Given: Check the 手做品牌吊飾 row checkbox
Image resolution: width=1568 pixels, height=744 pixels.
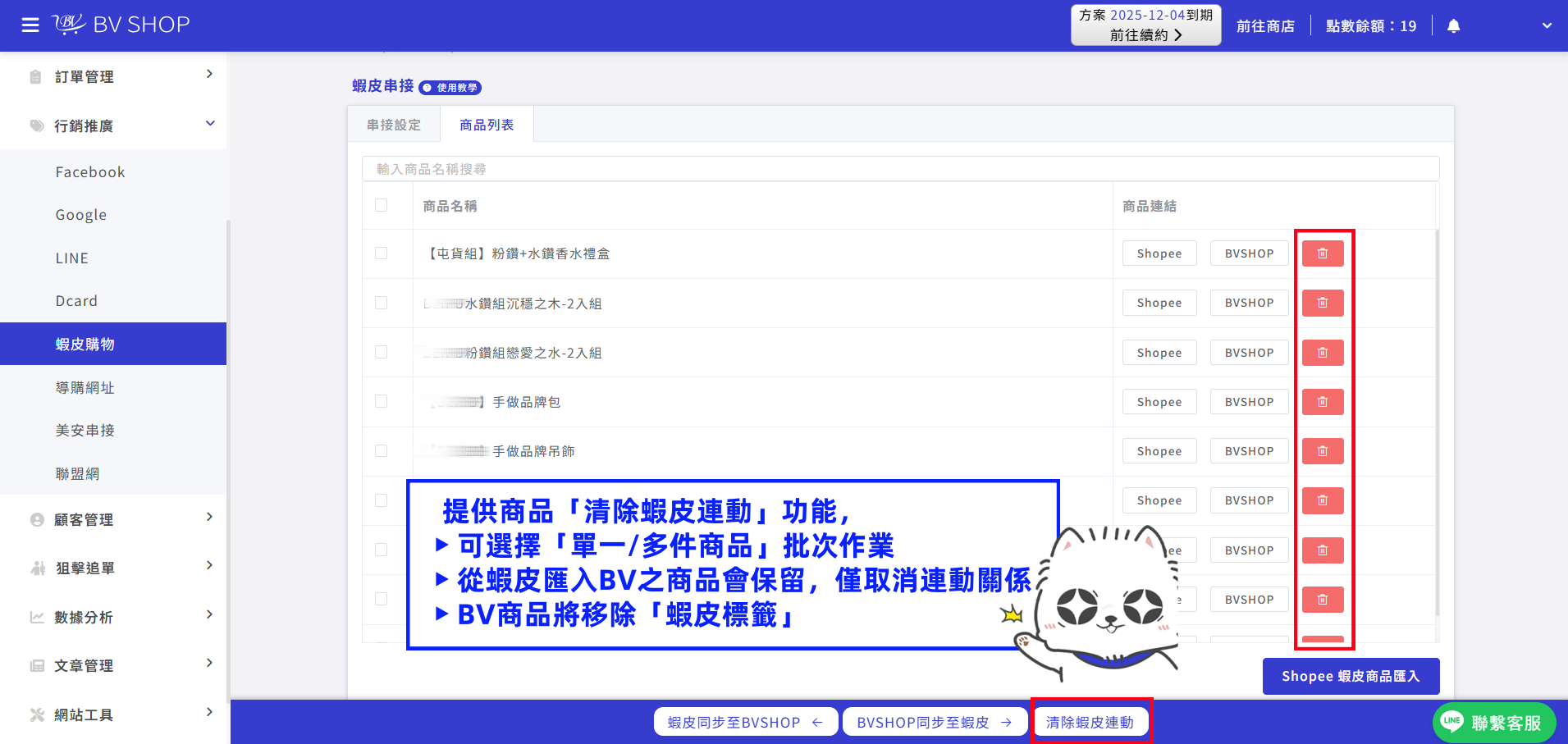Looking at the screenshot, I should click(381, 450).
